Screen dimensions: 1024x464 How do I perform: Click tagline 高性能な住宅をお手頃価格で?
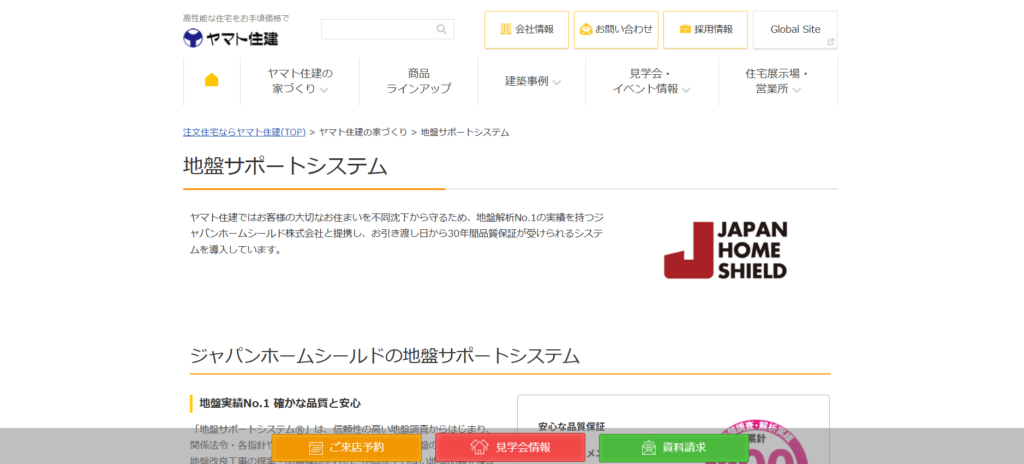[236, 18]
